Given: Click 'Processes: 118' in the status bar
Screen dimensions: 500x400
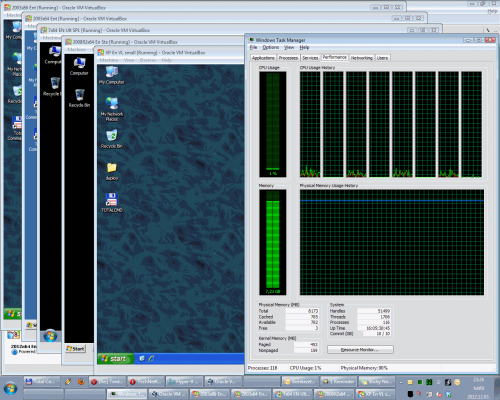Looking at the screenshot, I should pos(263,368).
